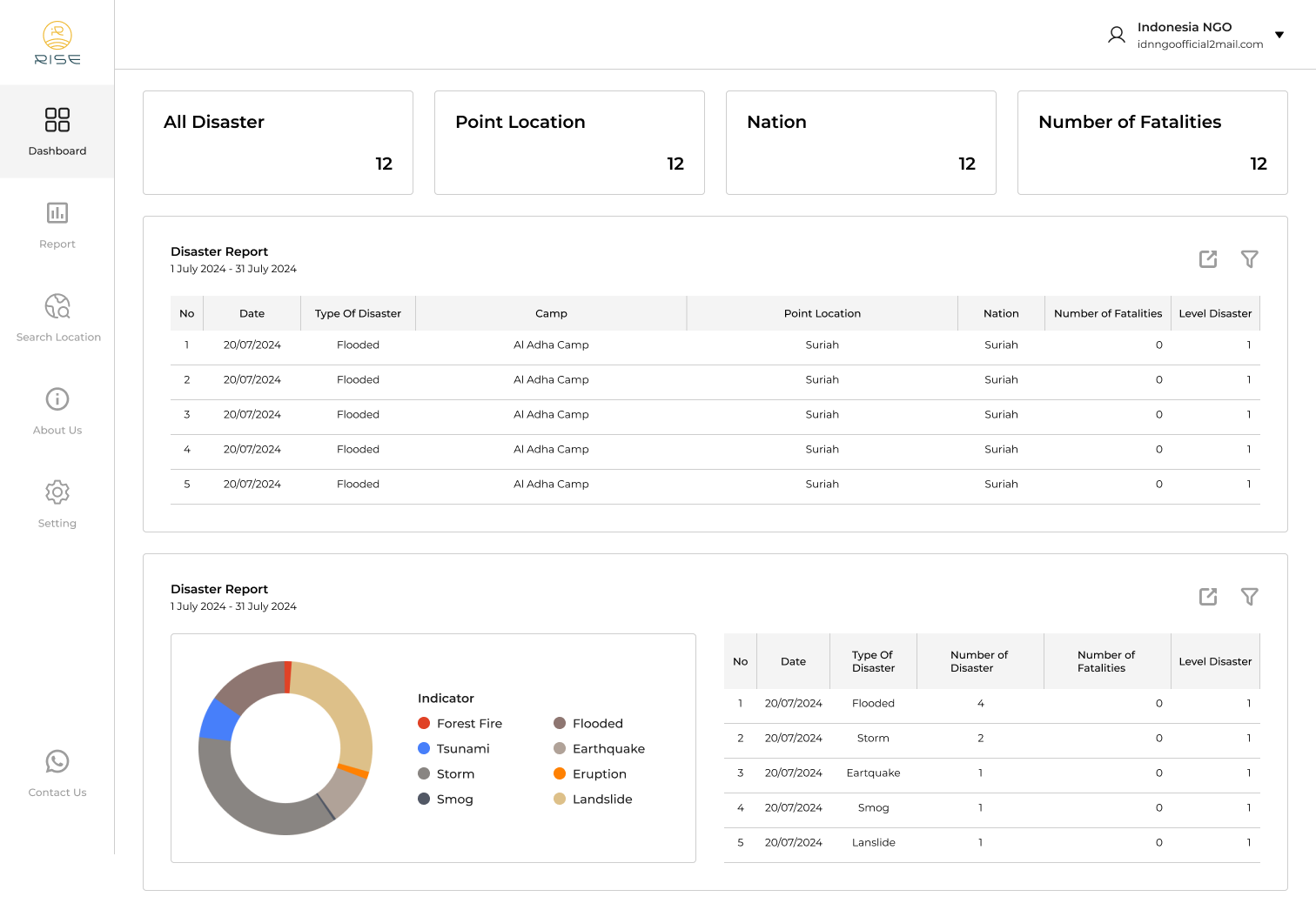Click the Indonesia NGO account name
1316x910 pixels.
tap(1185, 27)
